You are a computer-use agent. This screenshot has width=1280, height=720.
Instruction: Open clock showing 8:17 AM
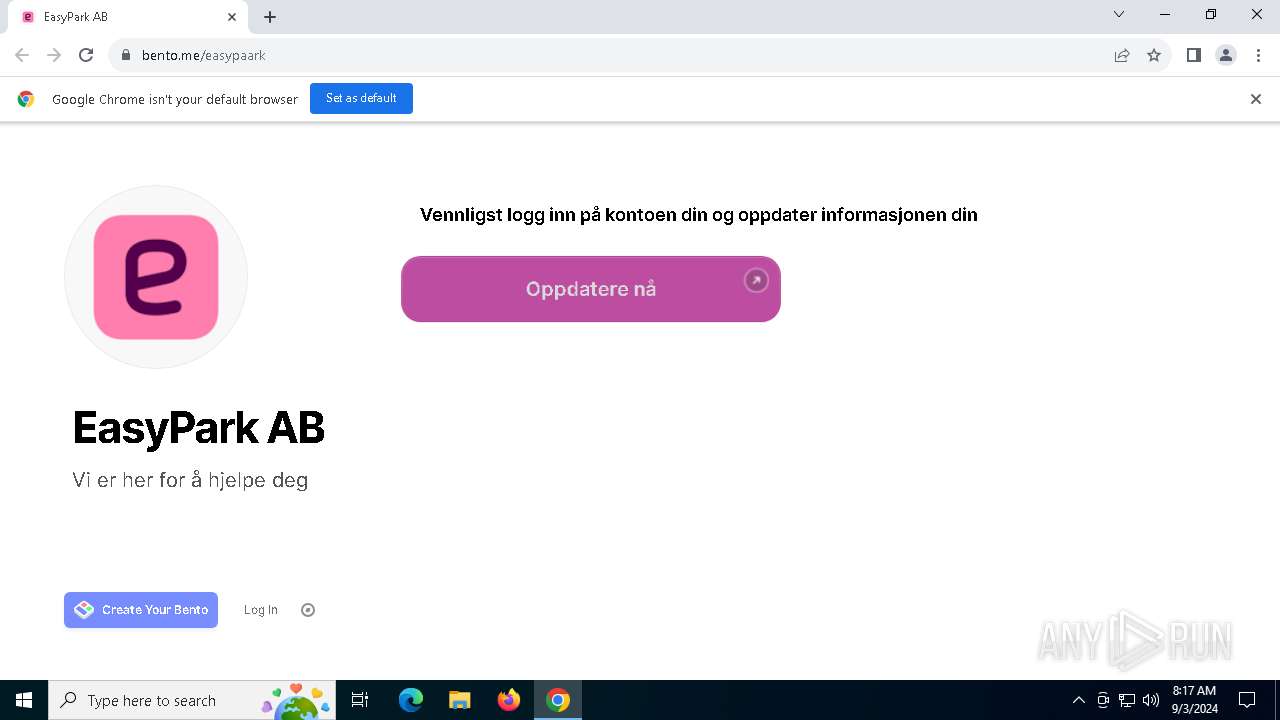1194,700
